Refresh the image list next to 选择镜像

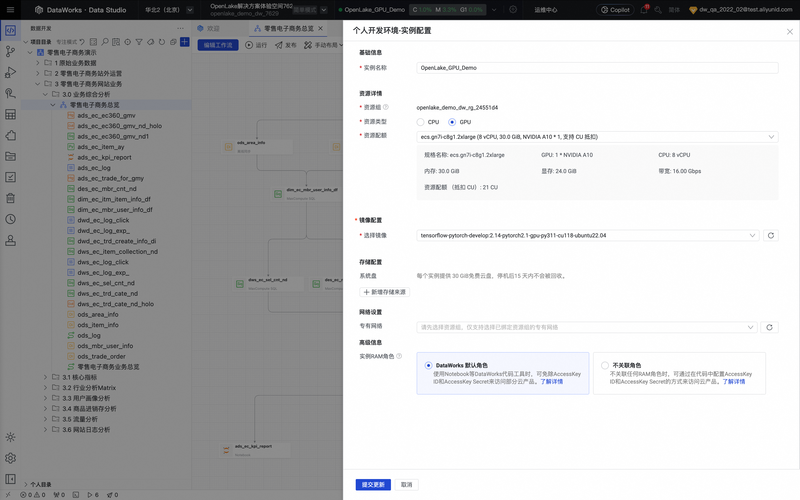(770, 235)
